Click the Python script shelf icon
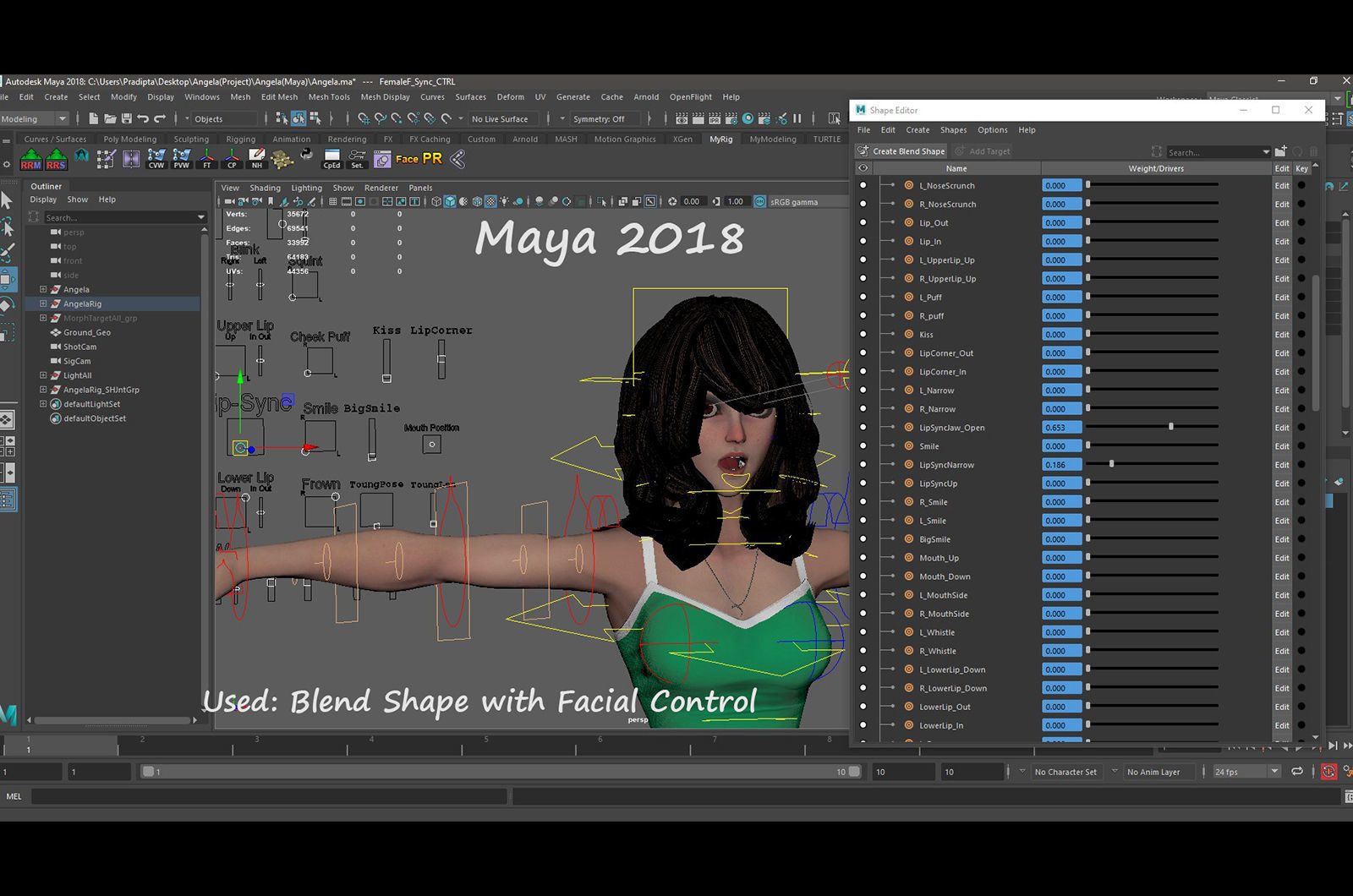1353x896 pixels. tap(306, 156)
